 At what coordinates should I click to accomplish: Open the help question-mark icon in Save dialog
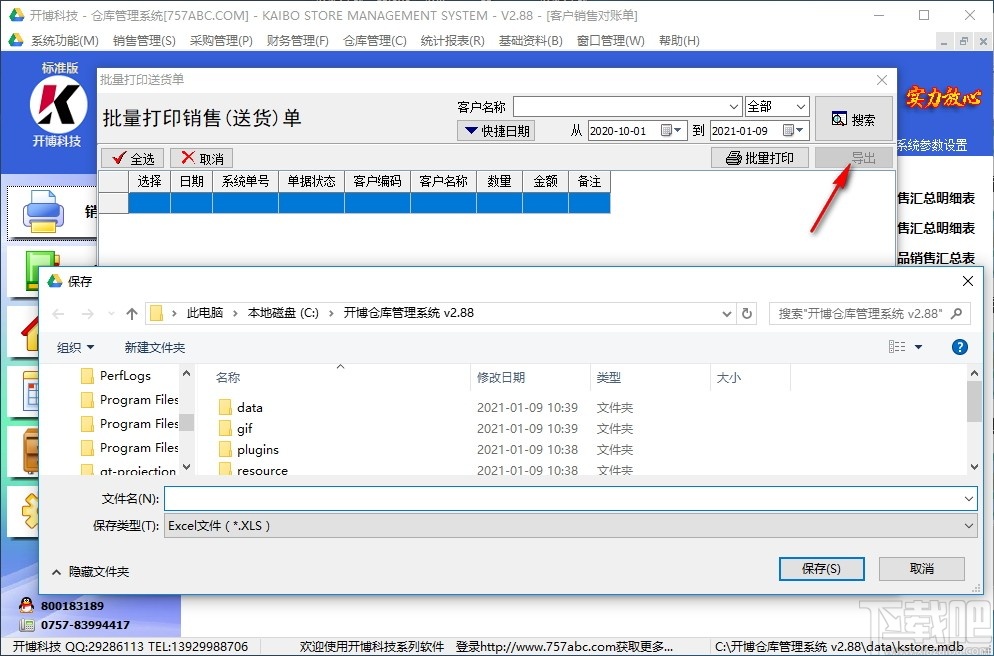click(959, 347)
